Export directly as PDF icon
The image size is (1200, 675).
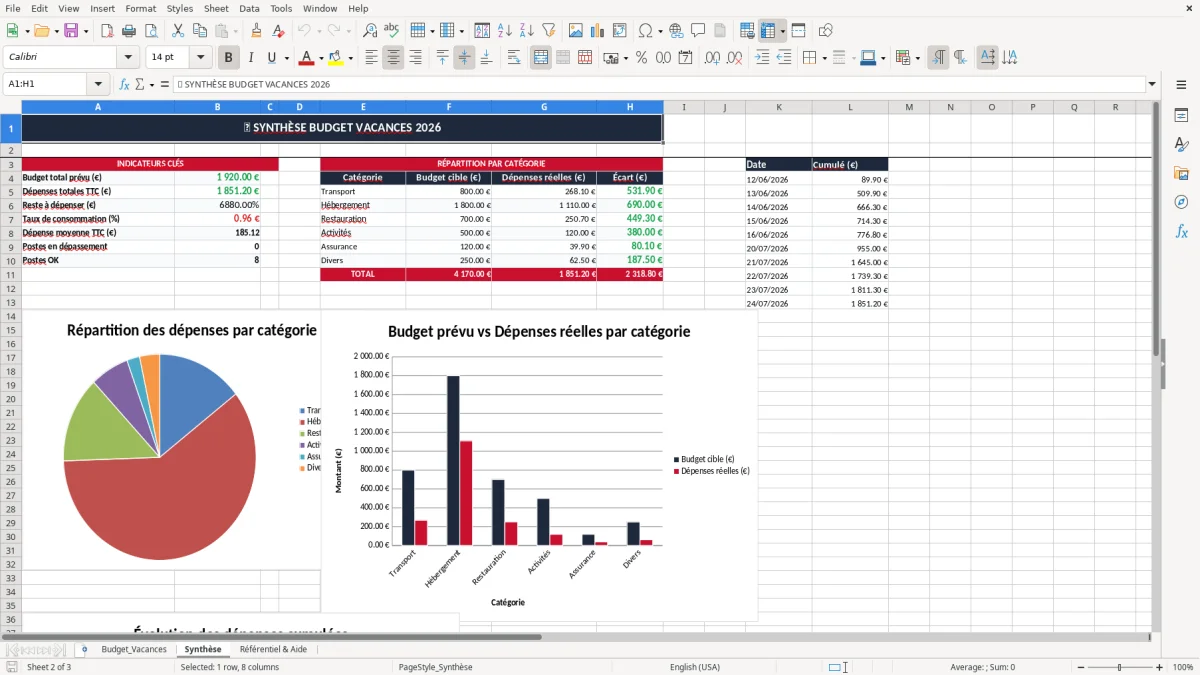tap(107, 31)
